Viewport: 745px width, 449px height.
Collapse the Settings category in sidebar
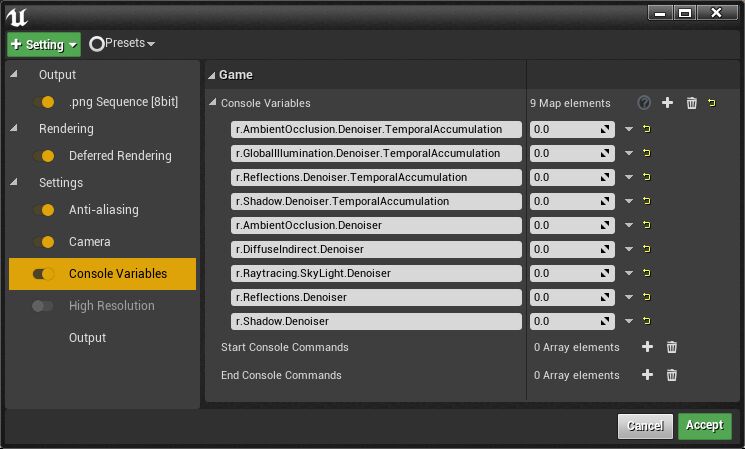(14, 182)
